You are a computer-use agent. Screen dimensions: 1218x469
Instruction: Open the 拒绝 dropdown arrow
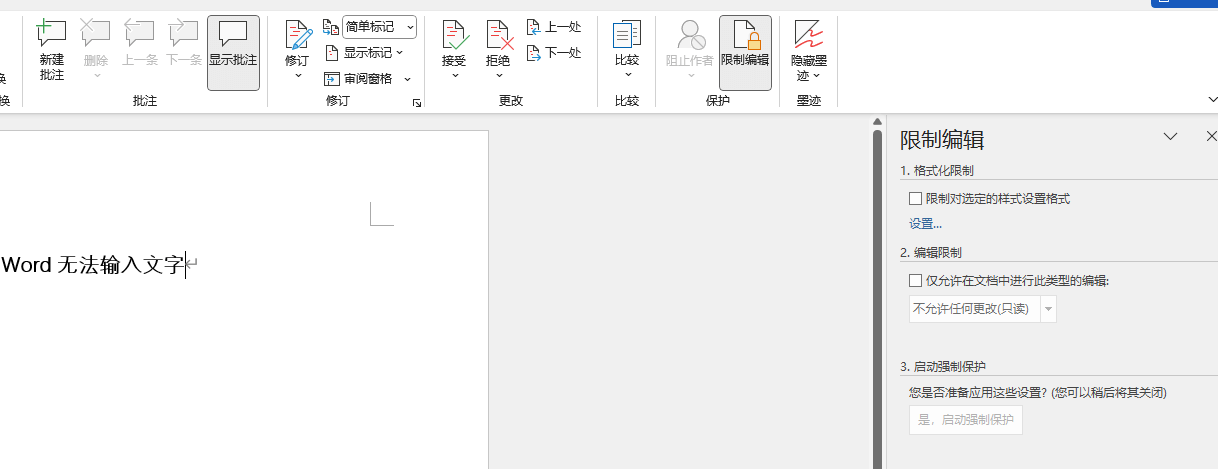tap(498, 76)
